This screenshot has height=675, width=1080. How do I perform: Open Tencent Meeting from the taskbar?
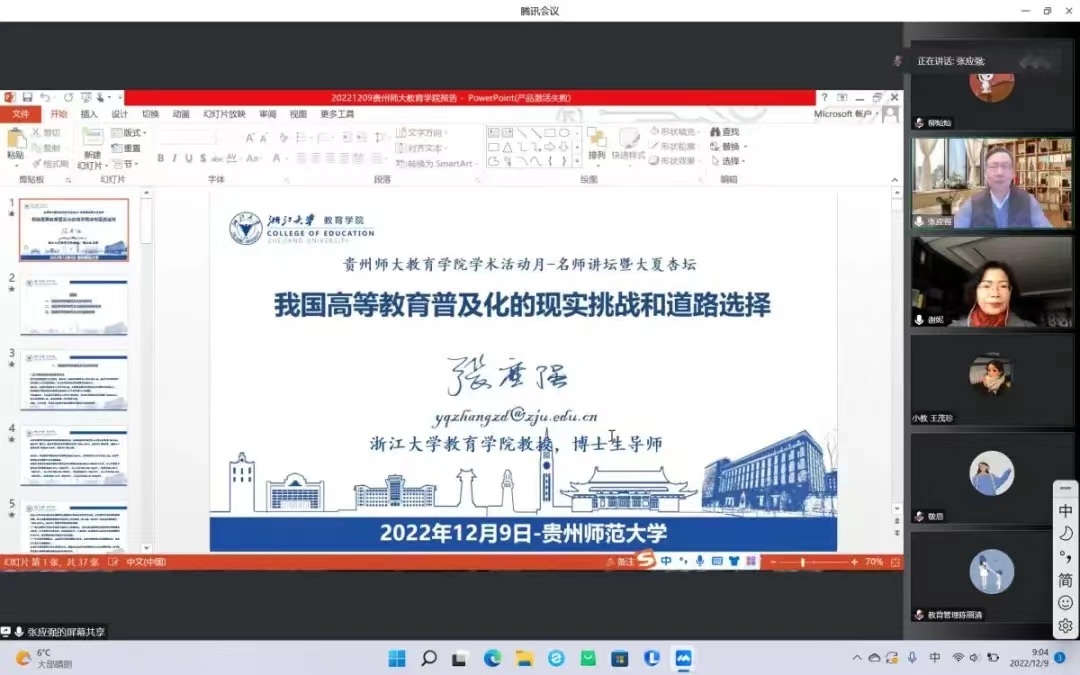[x=683, y=658]
